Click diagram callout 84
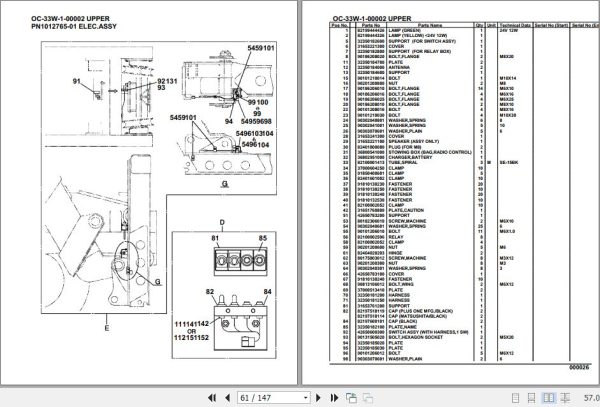Image resolution: width=600 pixels, height=407 pixels. click(267, 292)
